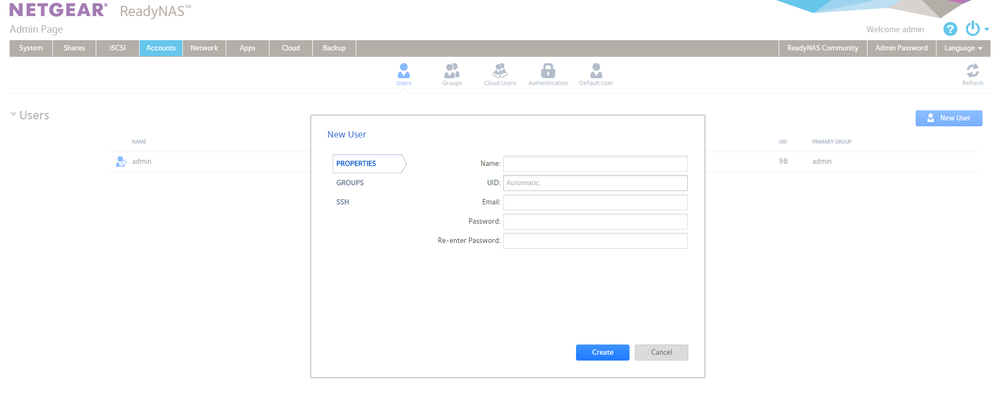Open the help question mark icon
This screenshot has width=998, height=420.
(x=950, y=29)
